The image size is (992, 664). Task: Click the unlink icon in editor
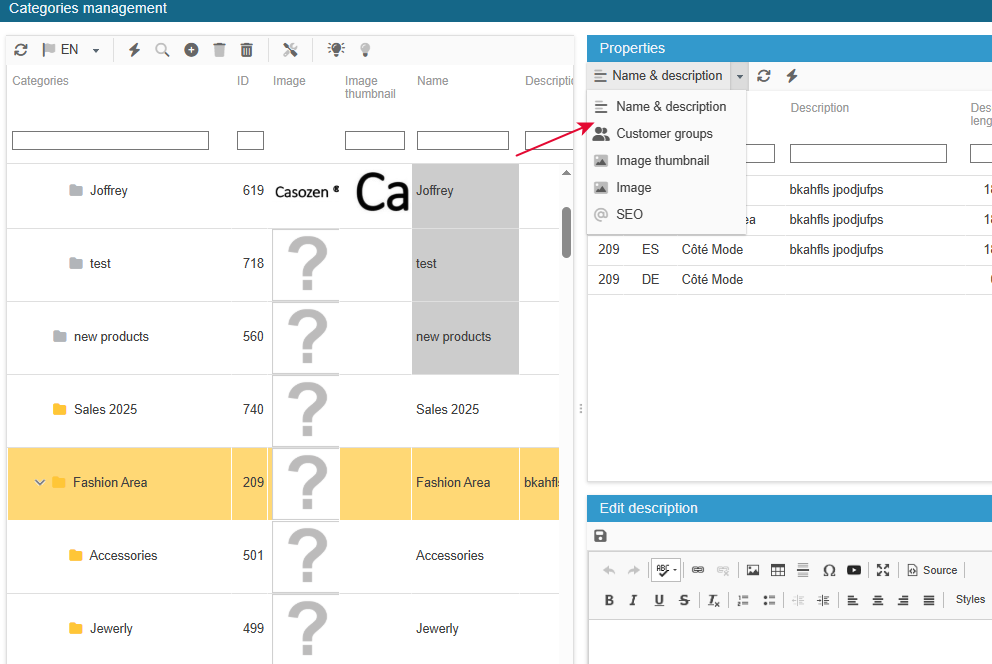point(723,570)
